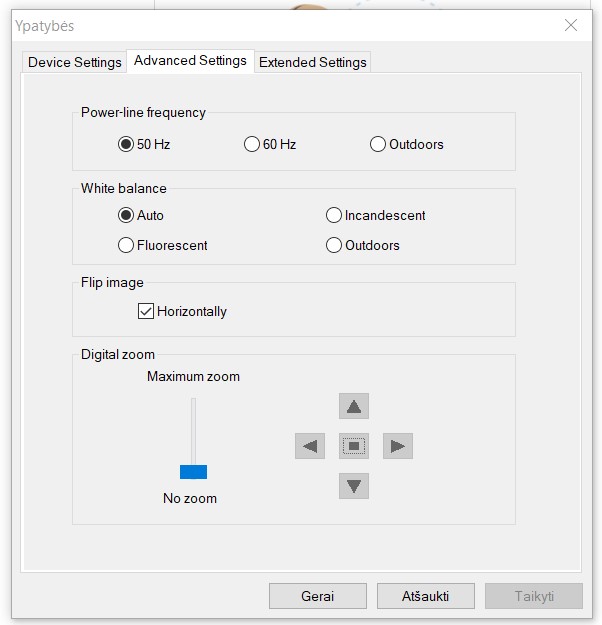Uncheck the Horizontally flip image checkbox
602x625 pixels.
146,311
